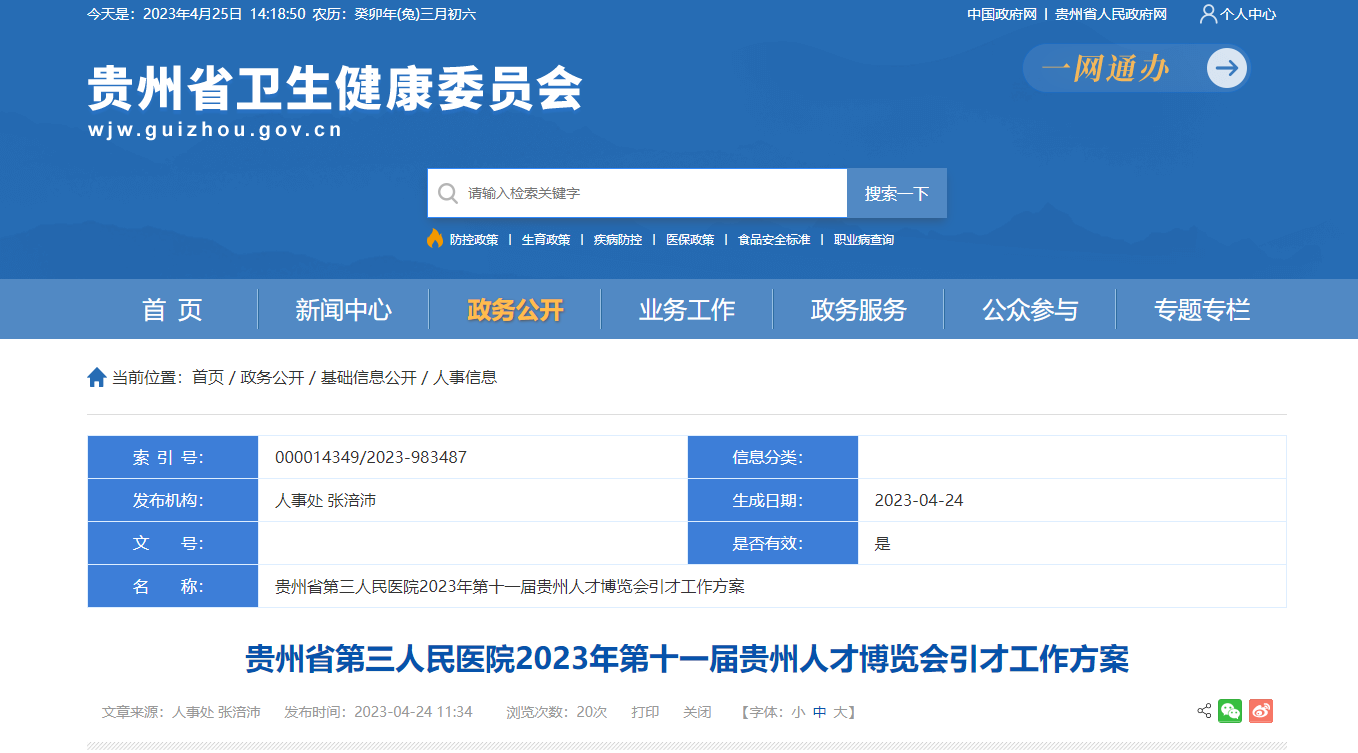Image resolution: width=1358 pixels, height=753 pixels.
Task: Open 中国政府网 link at top
Action: [1001, 14]
